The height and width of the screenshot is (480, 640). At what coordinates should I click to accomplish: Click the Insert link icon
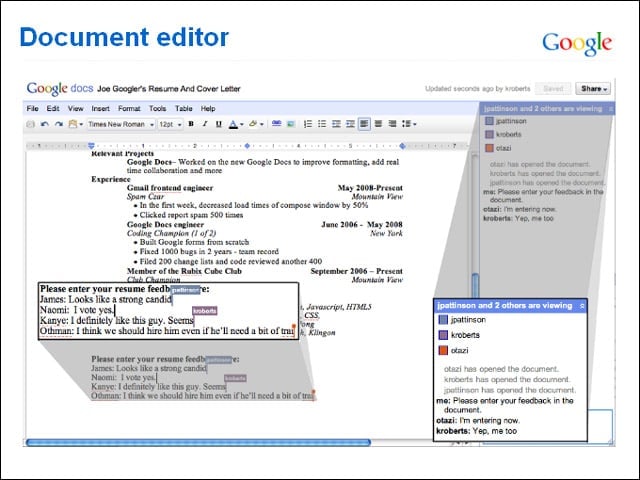pos(277,124)
